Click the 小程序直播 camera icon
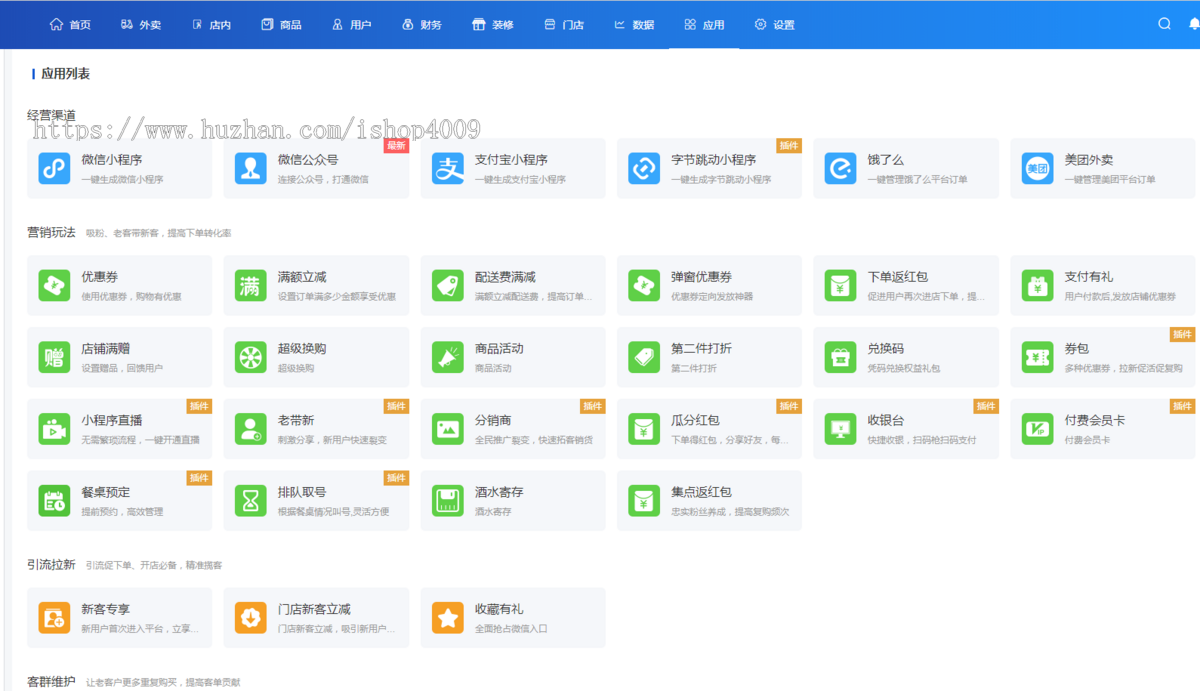 click(54, 430)
